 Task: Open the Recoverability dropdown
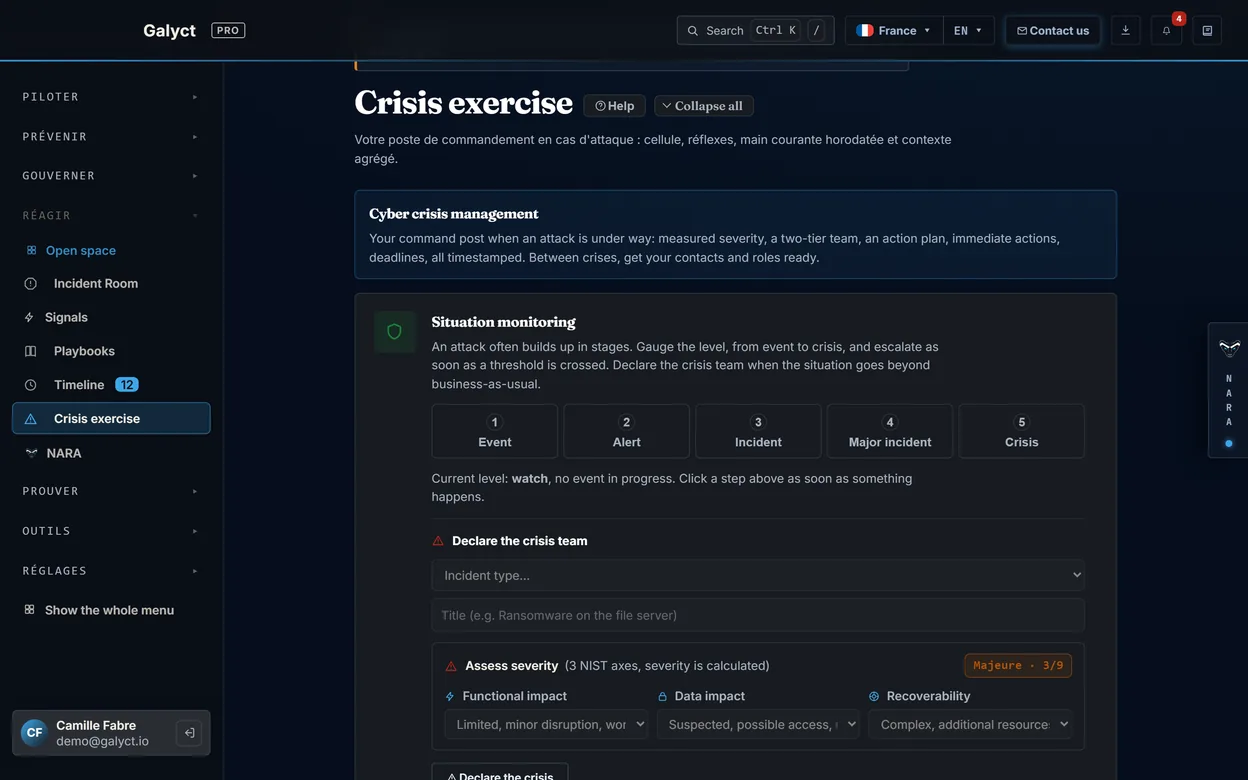point(970,724)
